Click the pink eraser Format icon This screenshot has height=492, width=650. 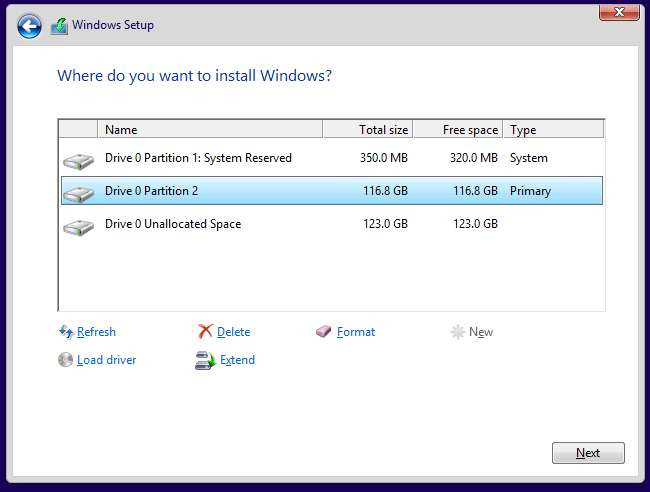click(324, 332)
